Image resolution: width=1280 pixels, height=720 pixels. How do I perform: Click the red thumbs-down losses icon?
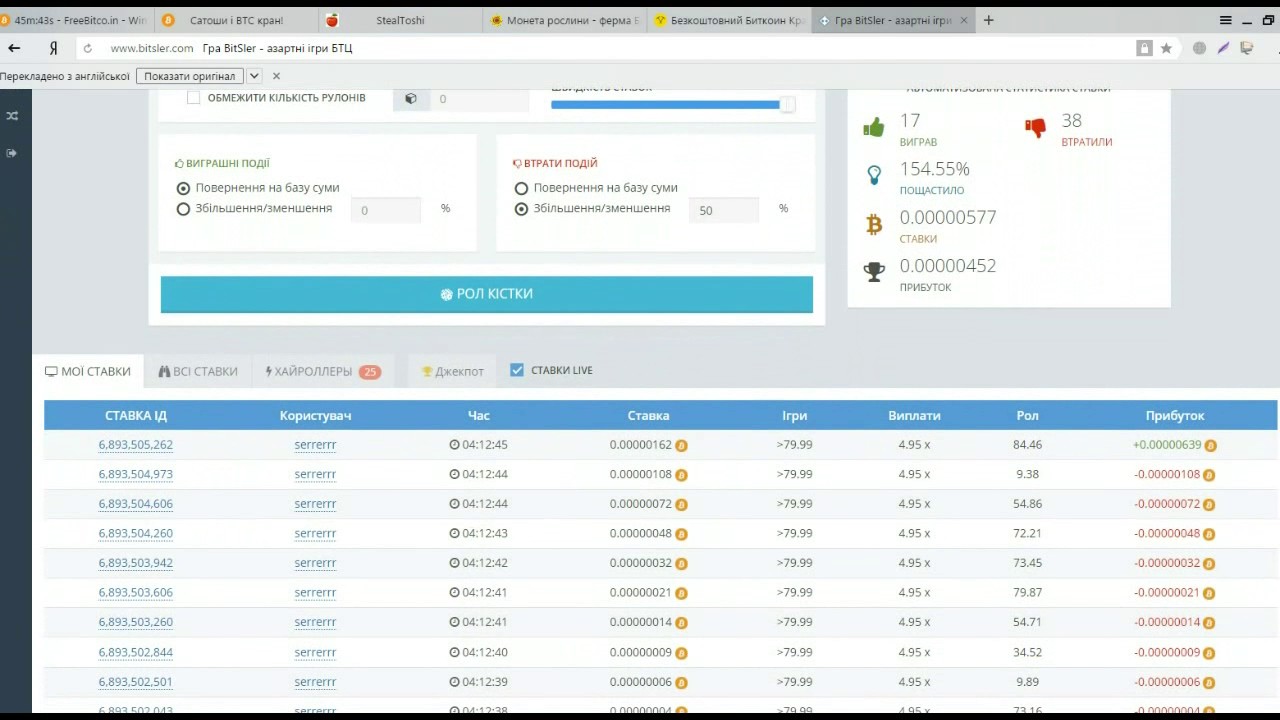point(1035,128)
